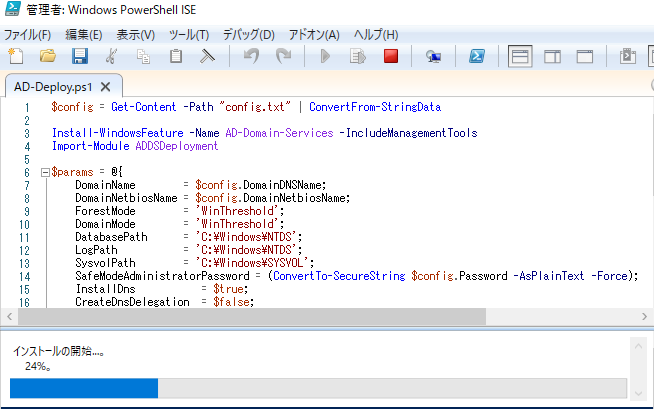Open the 表示(V) menu
The width and height of the screenshot is (654, 409).
[136, 35]
